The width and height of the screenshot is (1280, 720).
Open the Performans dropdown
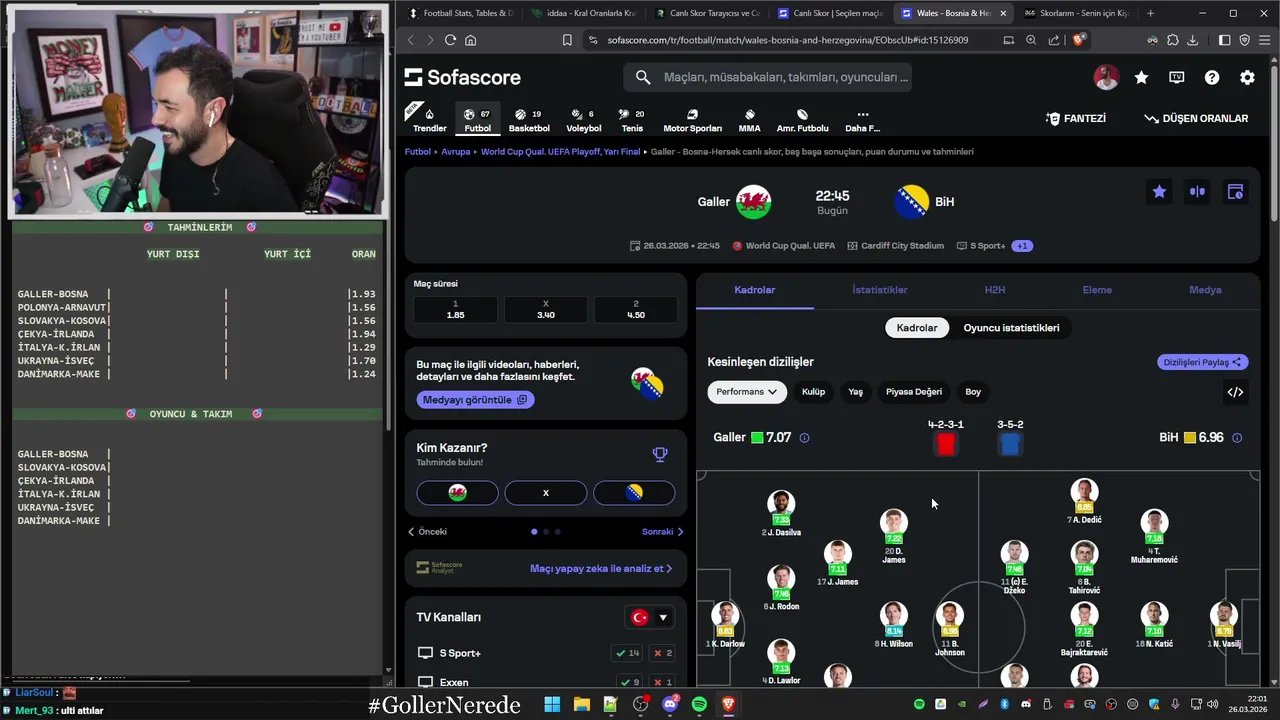[x=747, y=392]
